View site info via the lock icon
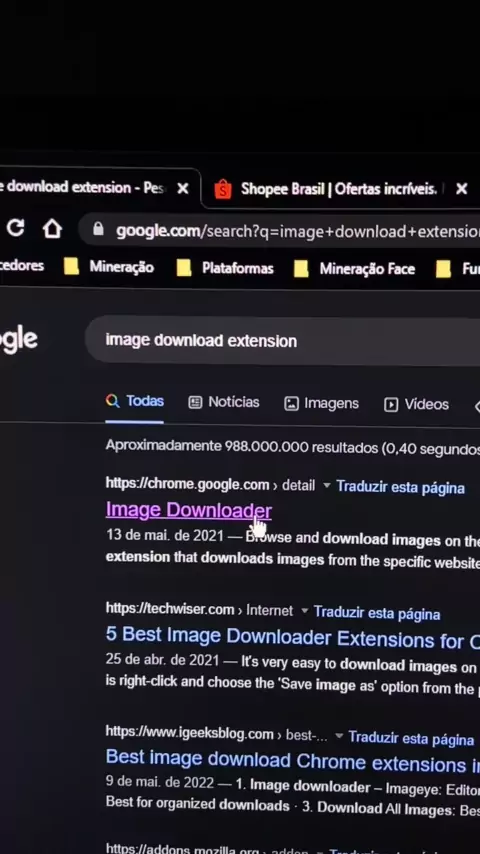This screenshot has width=480, height=854. click(x=98, y=229)
